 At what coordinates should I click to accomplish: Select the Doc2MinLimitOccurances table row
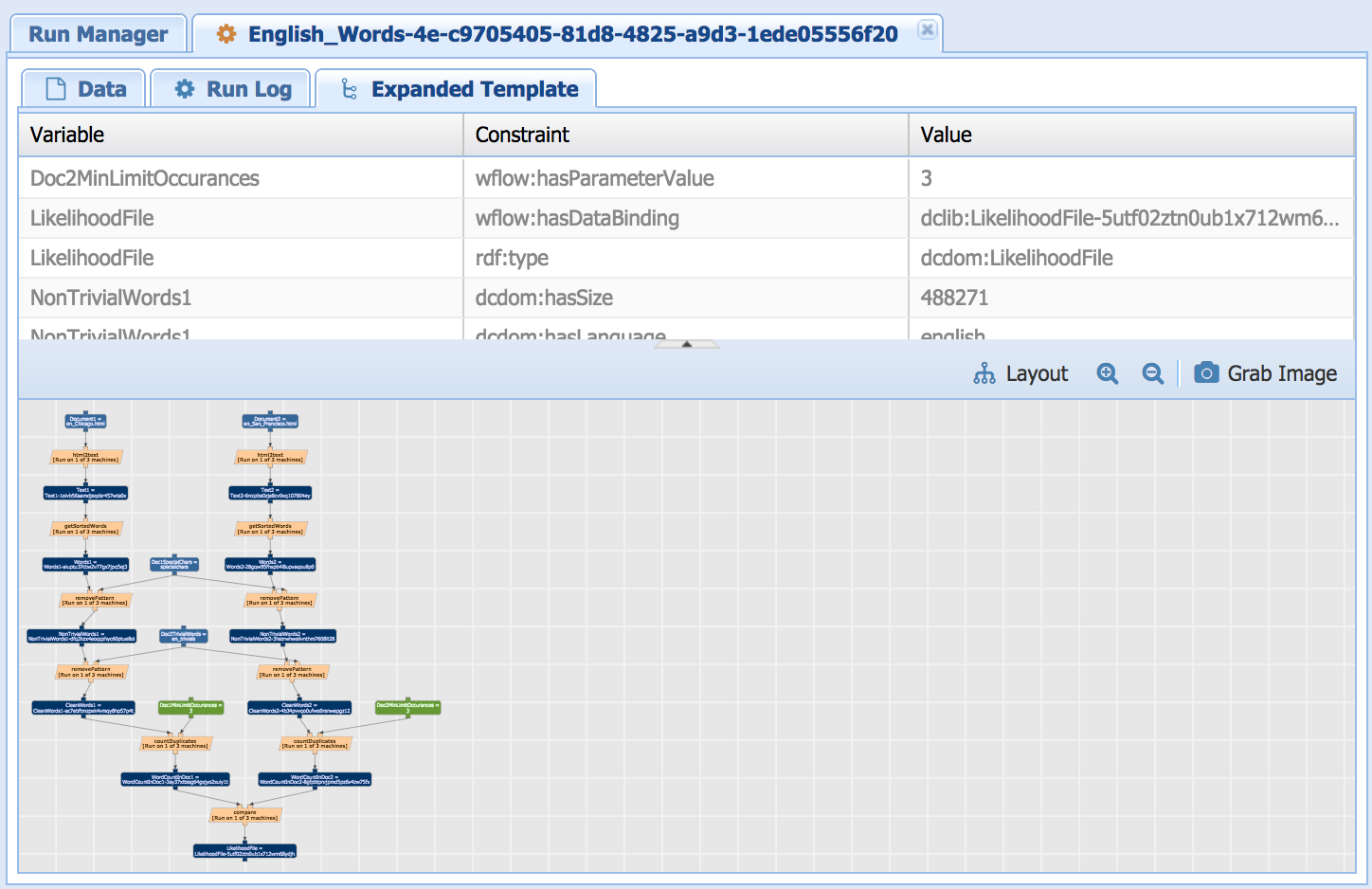[241, 178]
